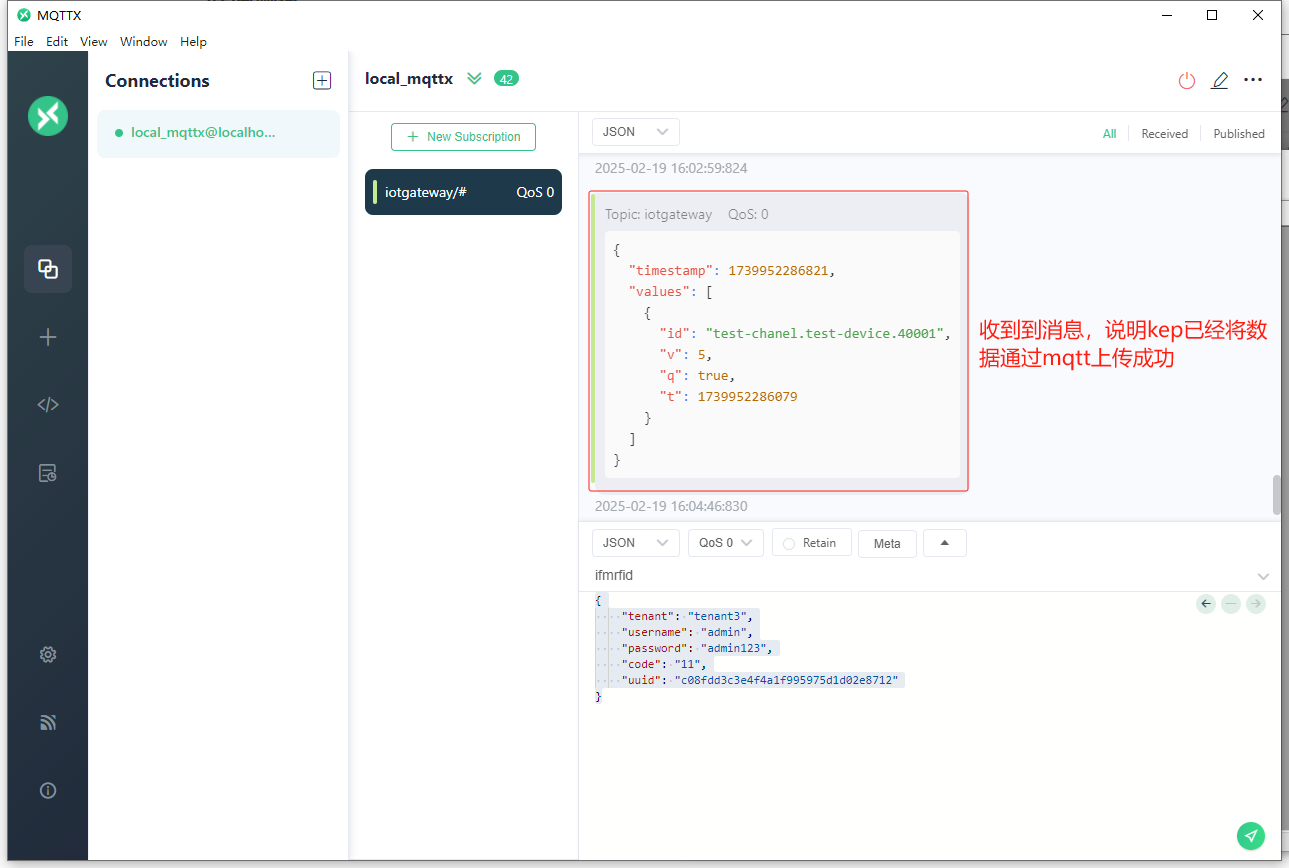Click the MQTTX title bar app icon
Viewport: 1289px width, 868px height.
click(x=24, y=15)
